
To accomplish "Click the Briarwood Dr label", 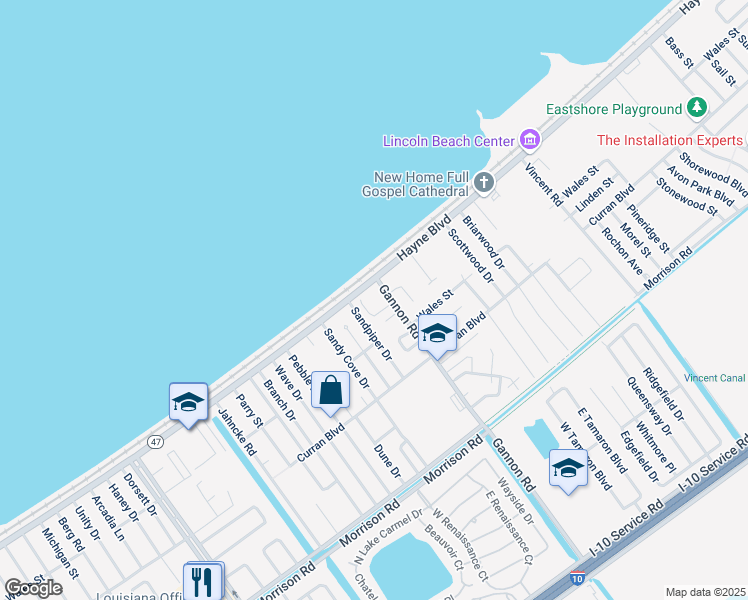I will (x=483, y=242).
